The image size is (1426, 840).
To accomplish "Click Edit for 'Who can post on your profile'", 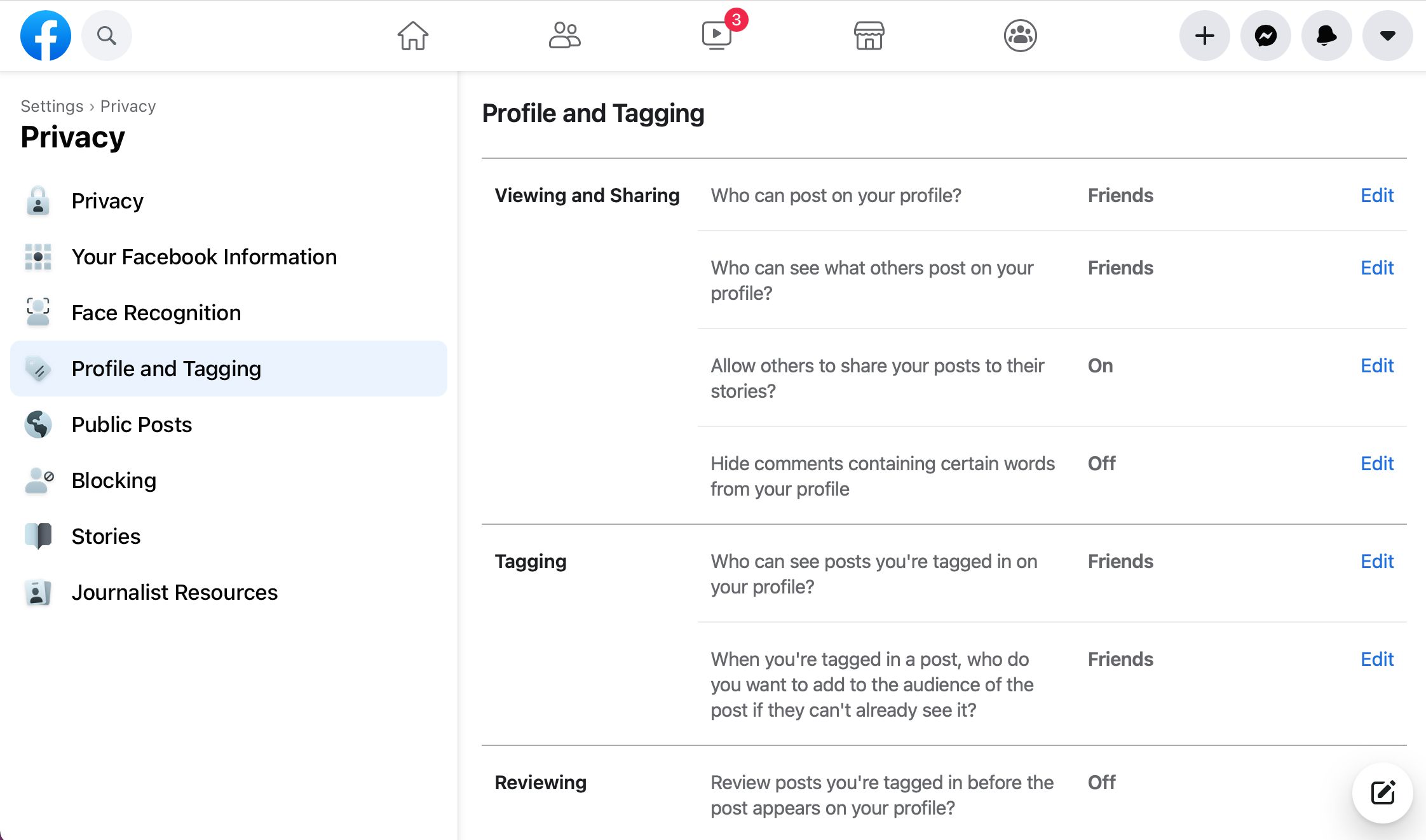I will [x=1377, y=195].
